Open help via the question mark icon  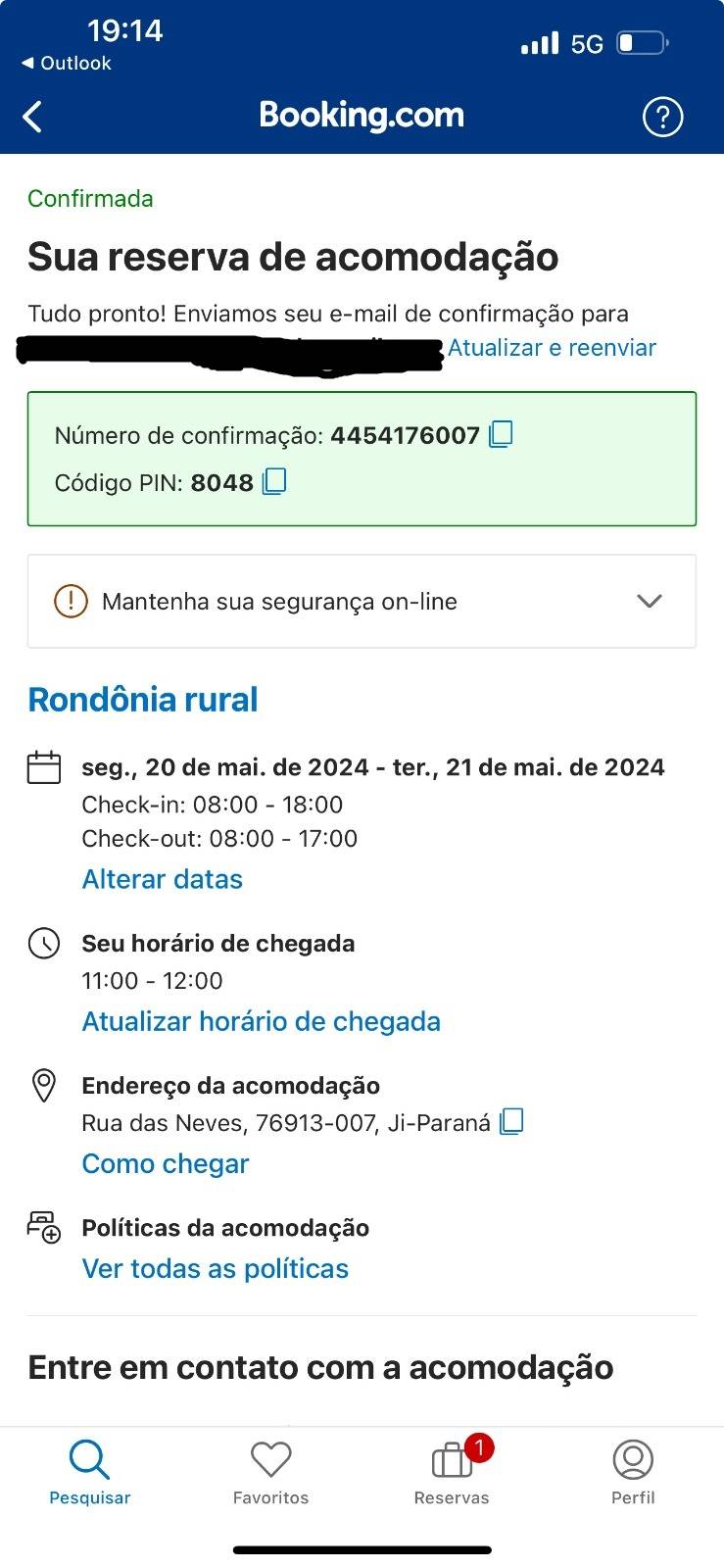pos(662,118)
